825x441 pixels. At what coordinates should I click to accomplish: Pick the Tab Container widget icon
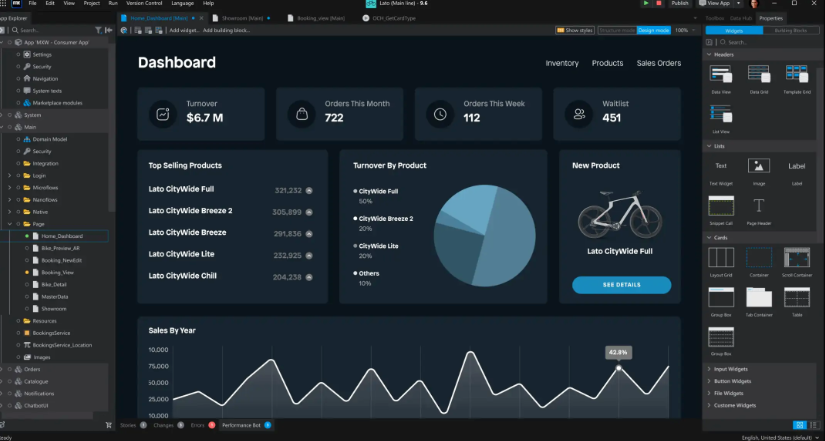(758, 297)
